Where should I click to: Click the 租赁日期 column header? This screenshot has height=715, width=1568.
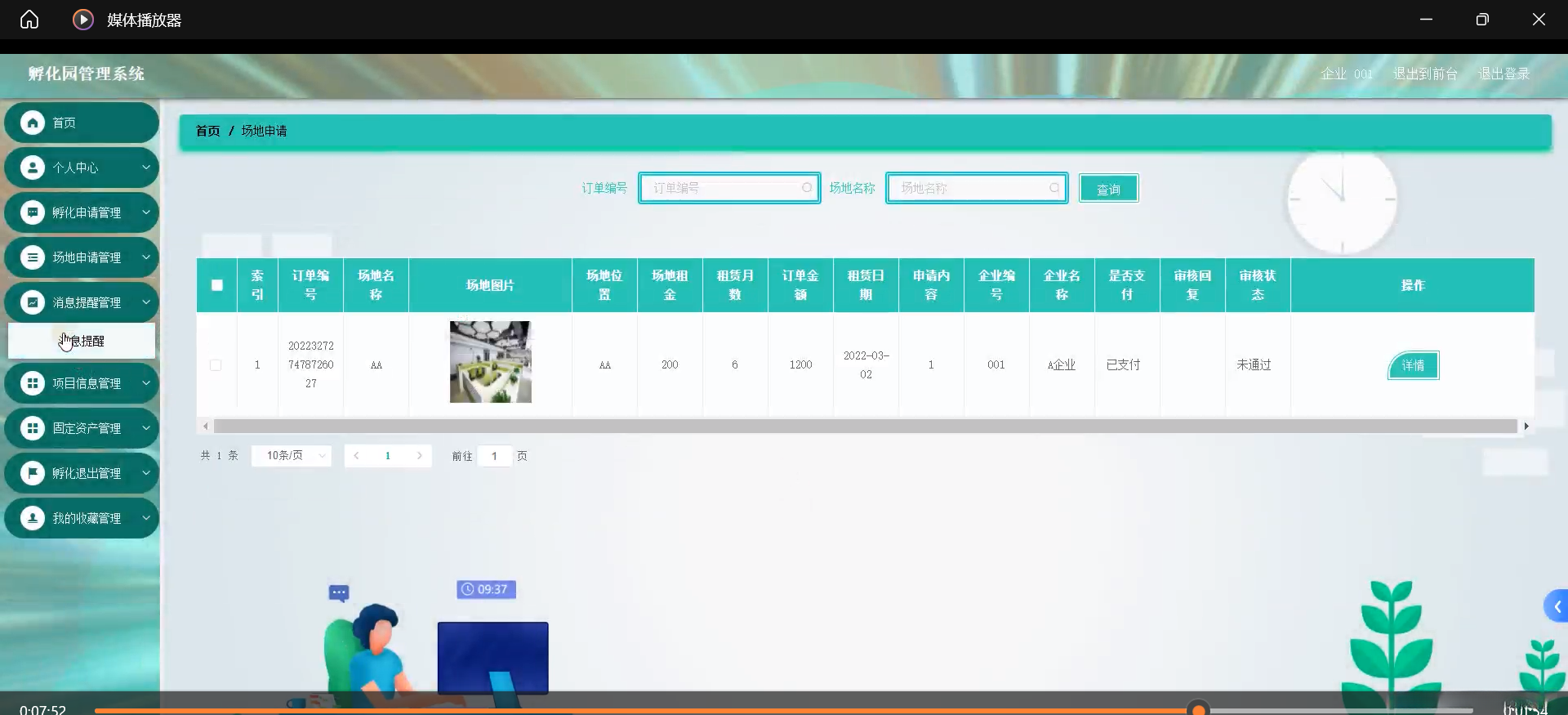coord(866,285)
